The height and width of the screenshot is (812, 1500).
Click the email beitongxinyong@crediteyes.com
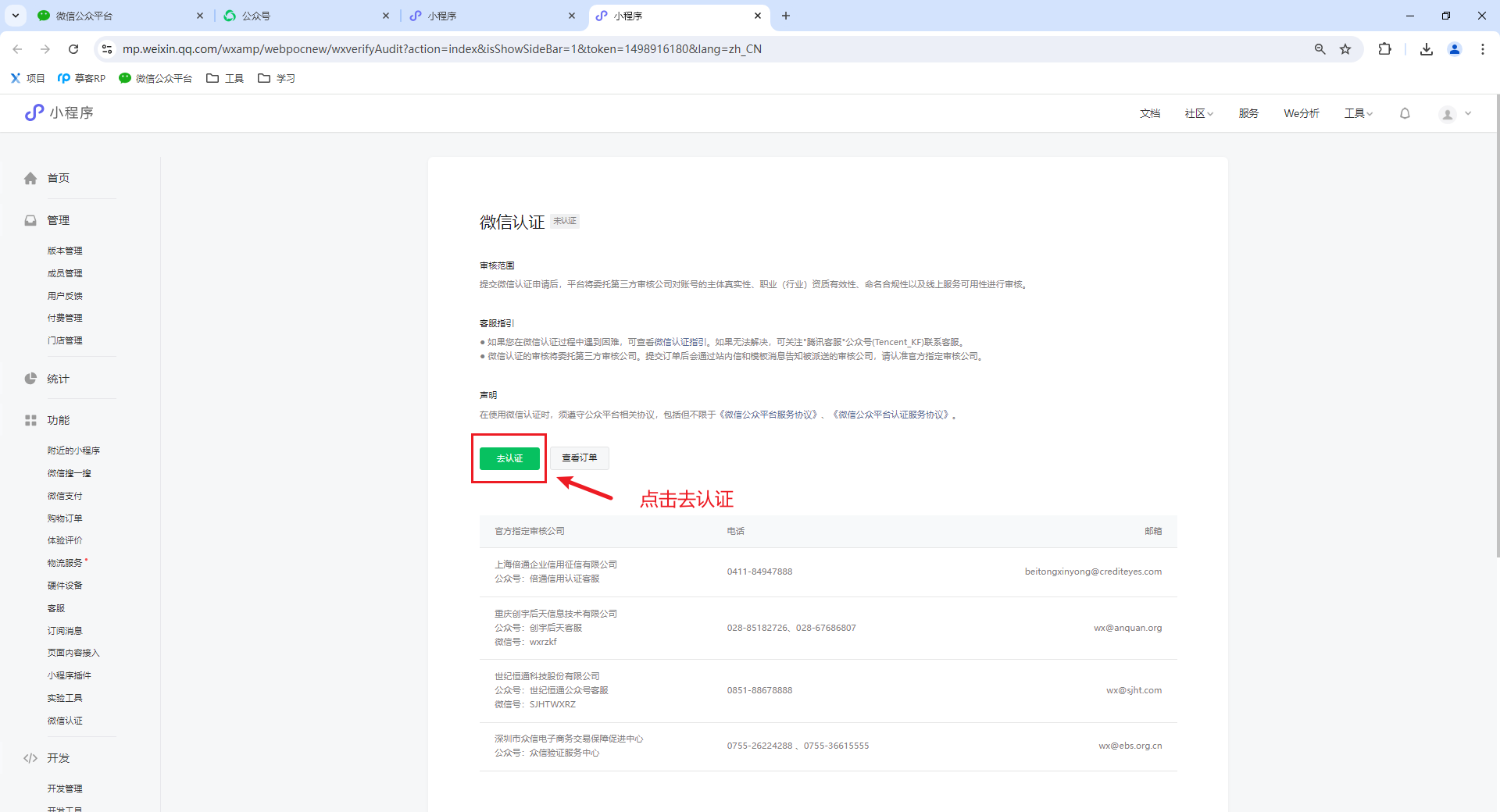click(x=1093, y=572)
